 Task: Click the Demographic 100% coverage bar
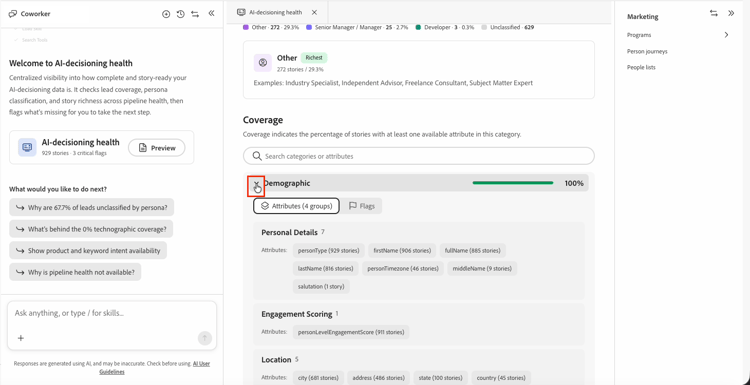pos(513,183)
